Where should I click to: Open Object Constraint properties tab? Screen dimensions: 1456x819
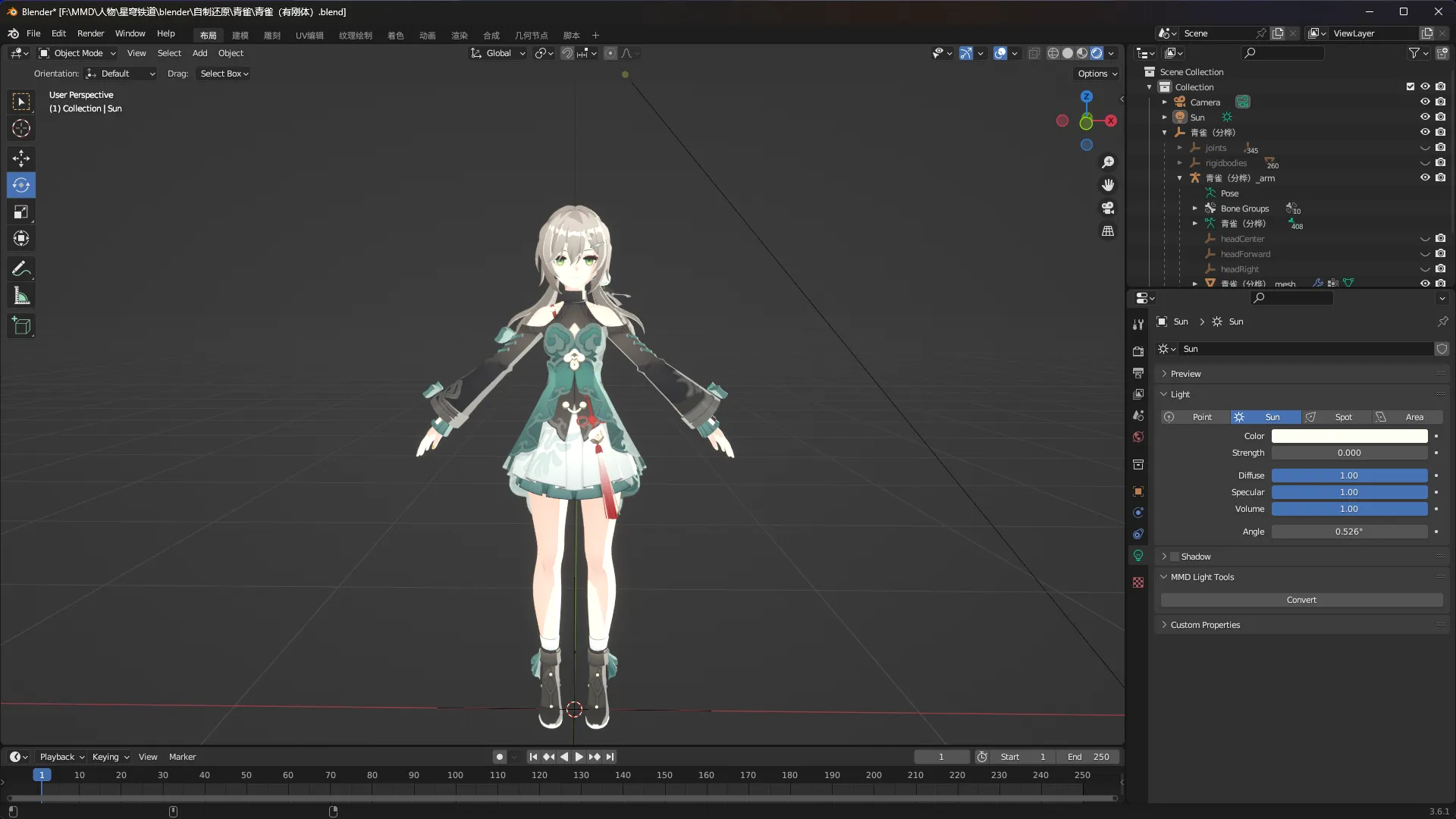1138,534
